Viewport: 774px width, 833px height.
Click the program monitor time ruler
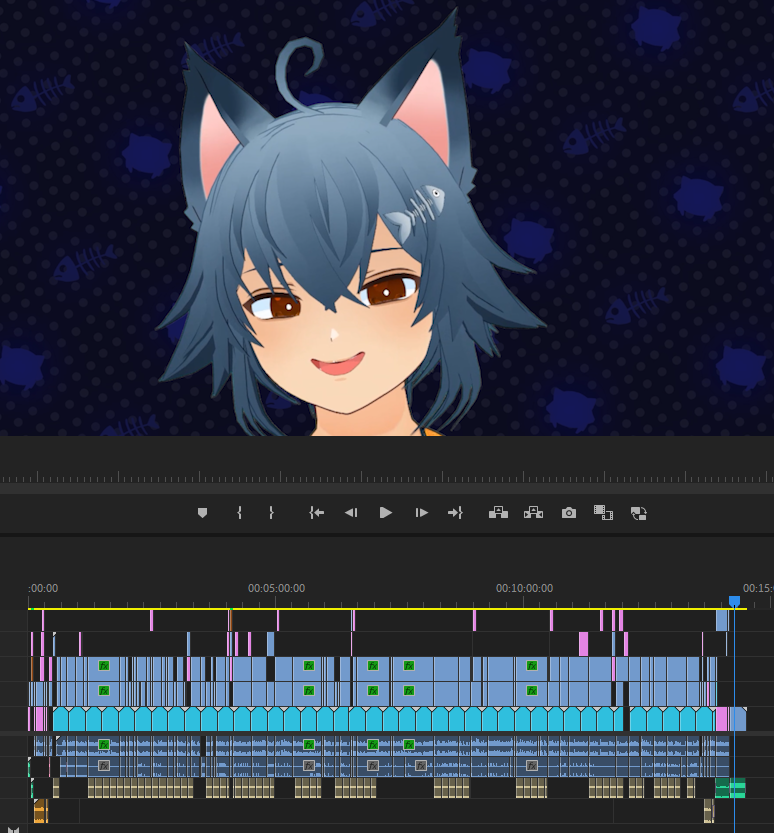(387, 476)
